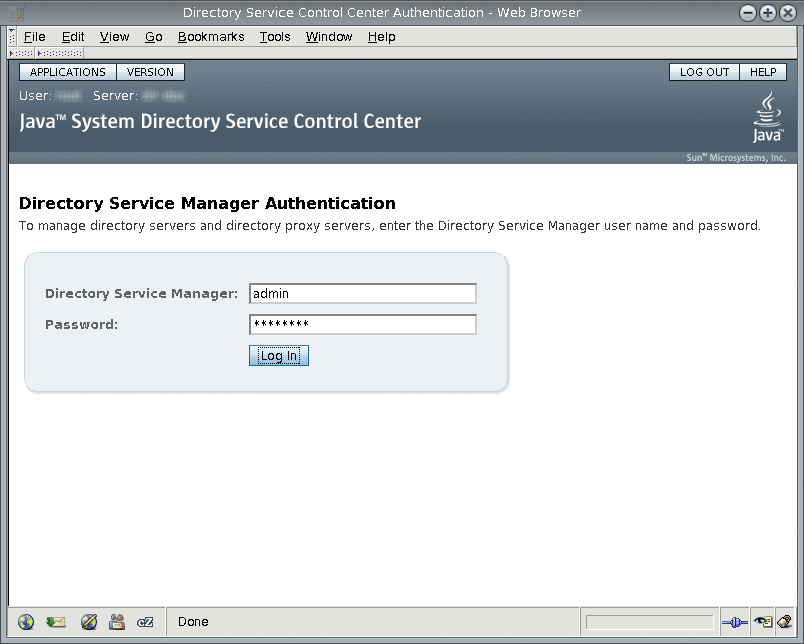Click the 'User:' label in header
Image resolution: width=804 pixels, height=644 pixels.
(35, 96)
